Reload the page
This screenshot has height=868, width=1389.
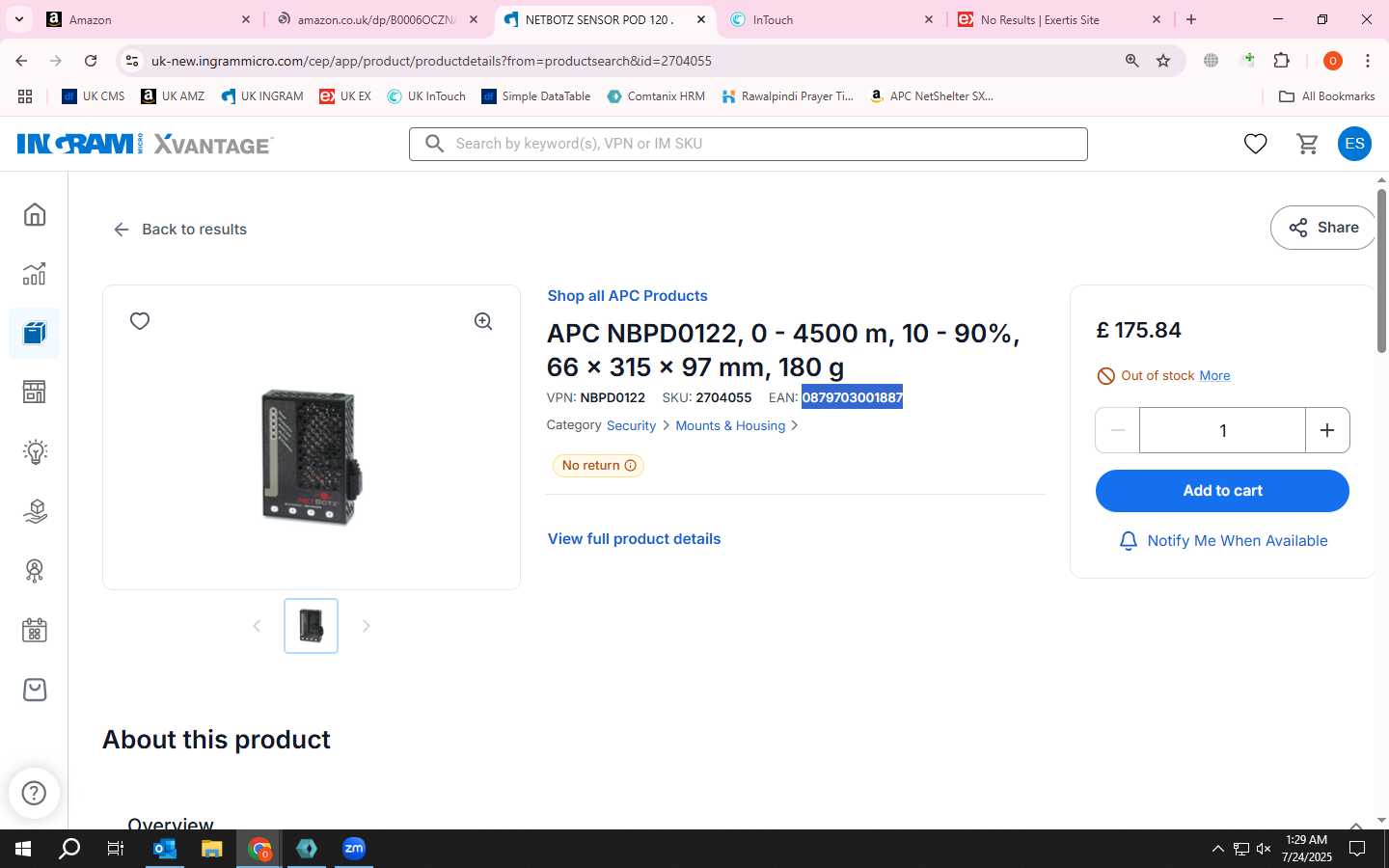(91, 61)
